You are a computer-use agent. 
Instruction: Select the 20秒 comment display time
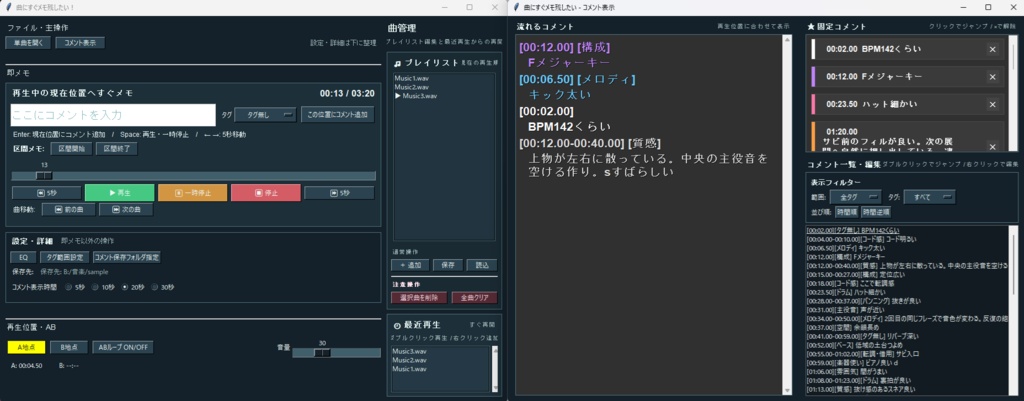[x=134, y=287]
